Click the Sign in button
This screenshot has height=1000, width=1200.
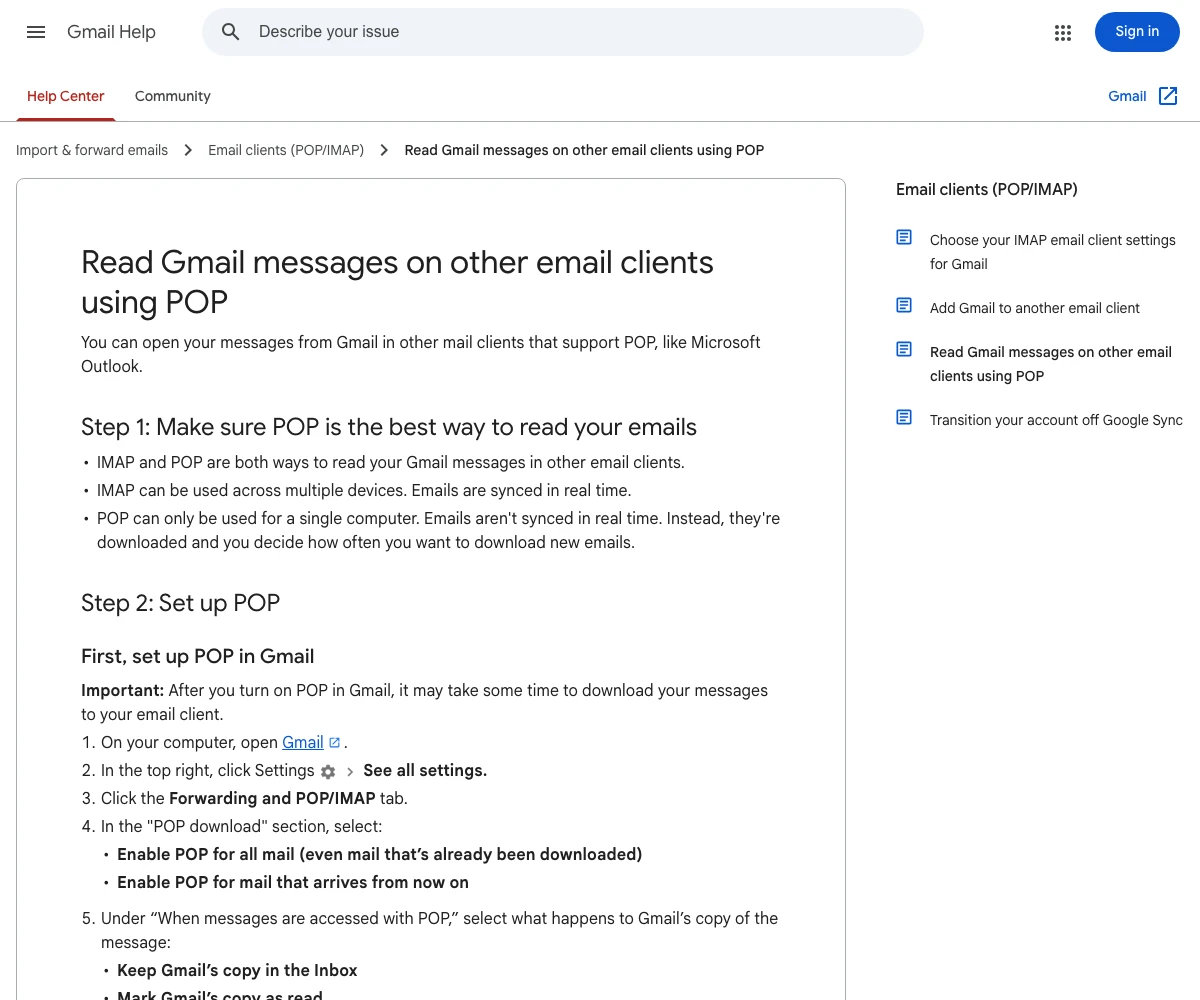click(x=1137, y=32)
